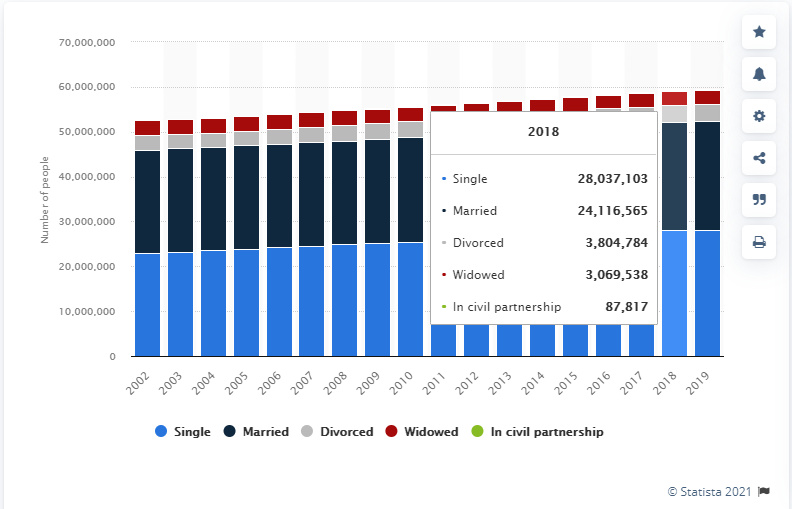Click the Married segment of the 2005 bar

click(x=246, y=197)
